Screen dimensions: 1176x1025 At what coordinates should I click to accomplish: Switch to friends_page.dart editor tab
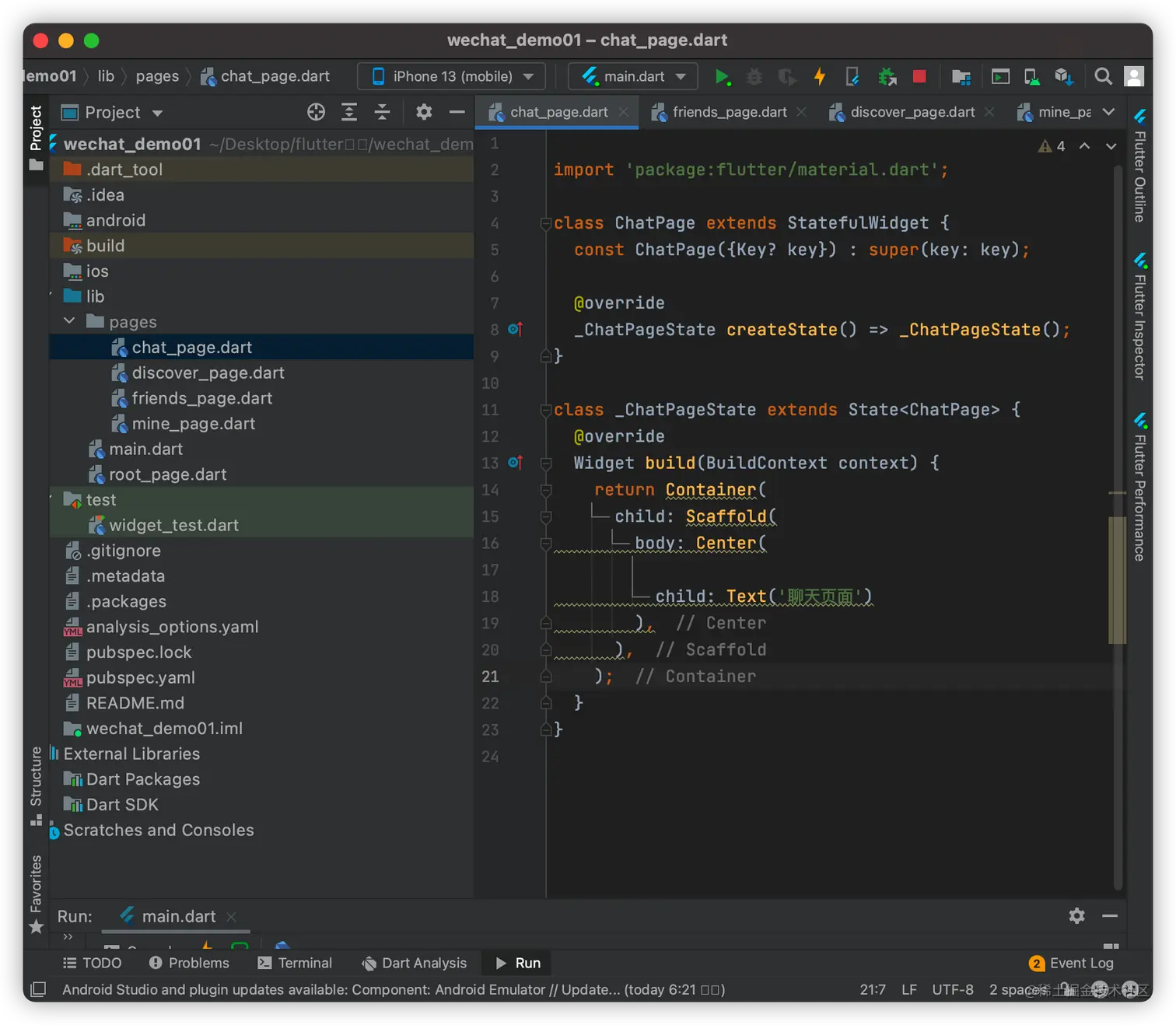(729, 112)
